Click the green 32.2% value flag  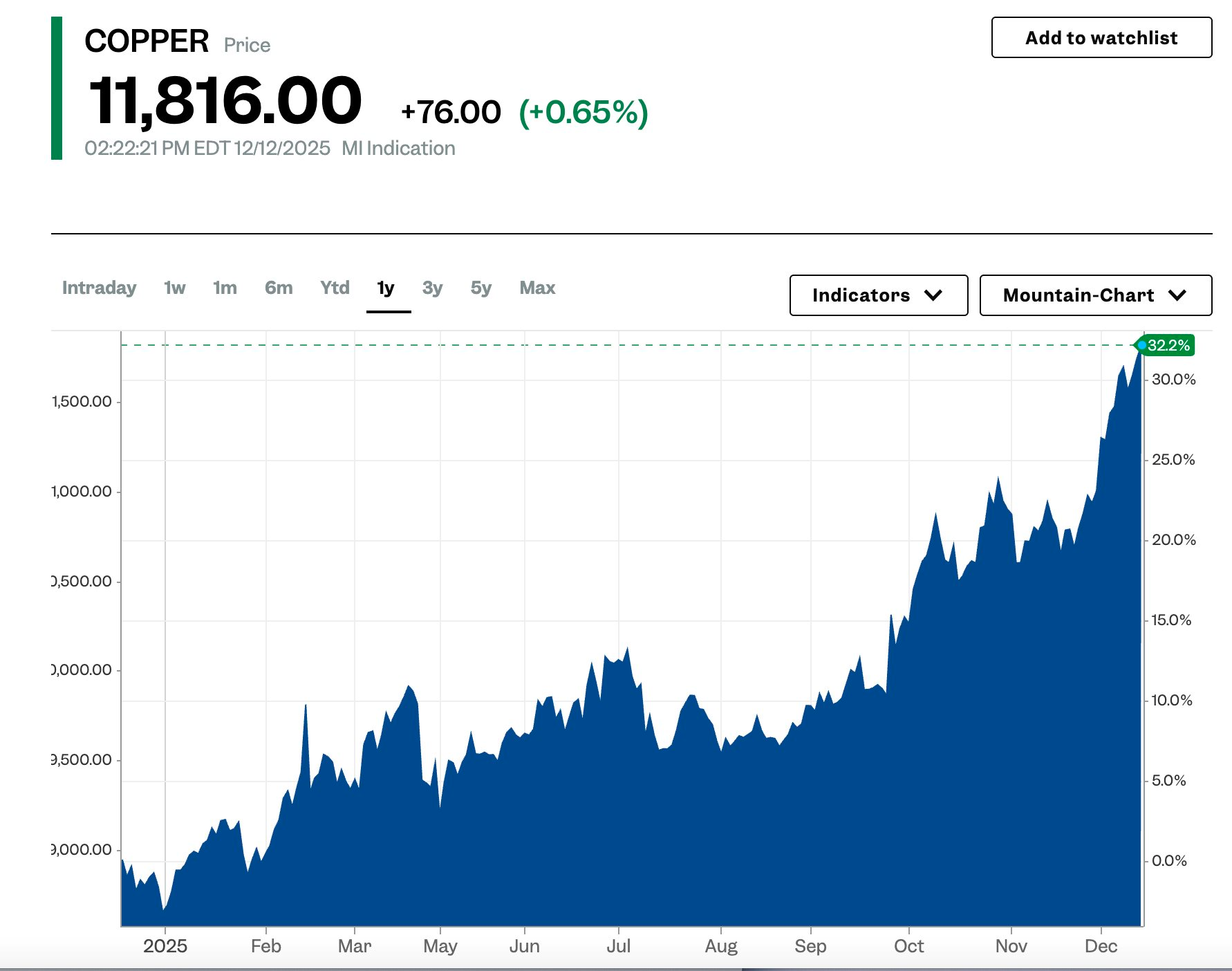tap(1169, 345)
